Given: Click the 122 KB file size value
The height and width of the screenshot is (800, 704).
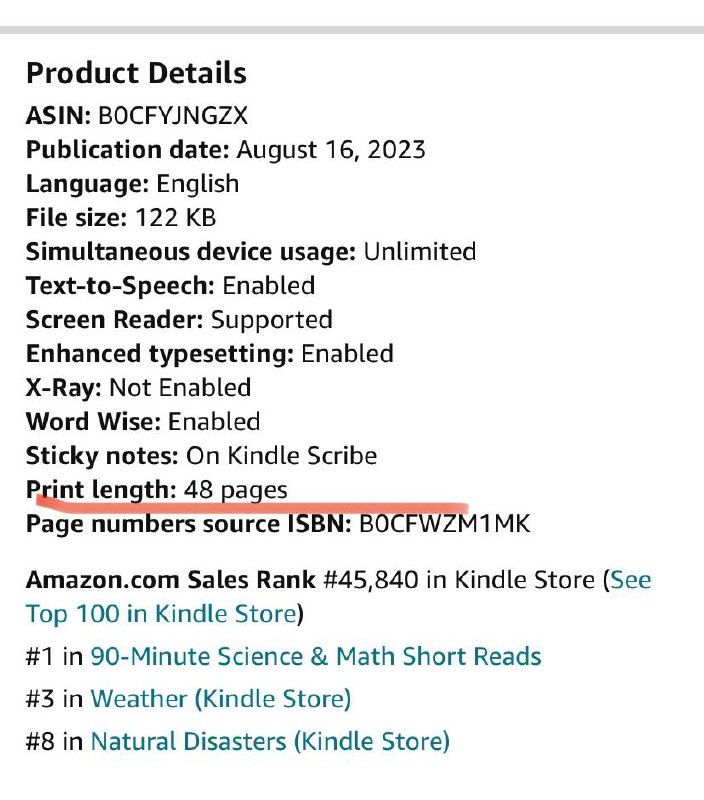Looking at the screenshot, I should 176,218.
